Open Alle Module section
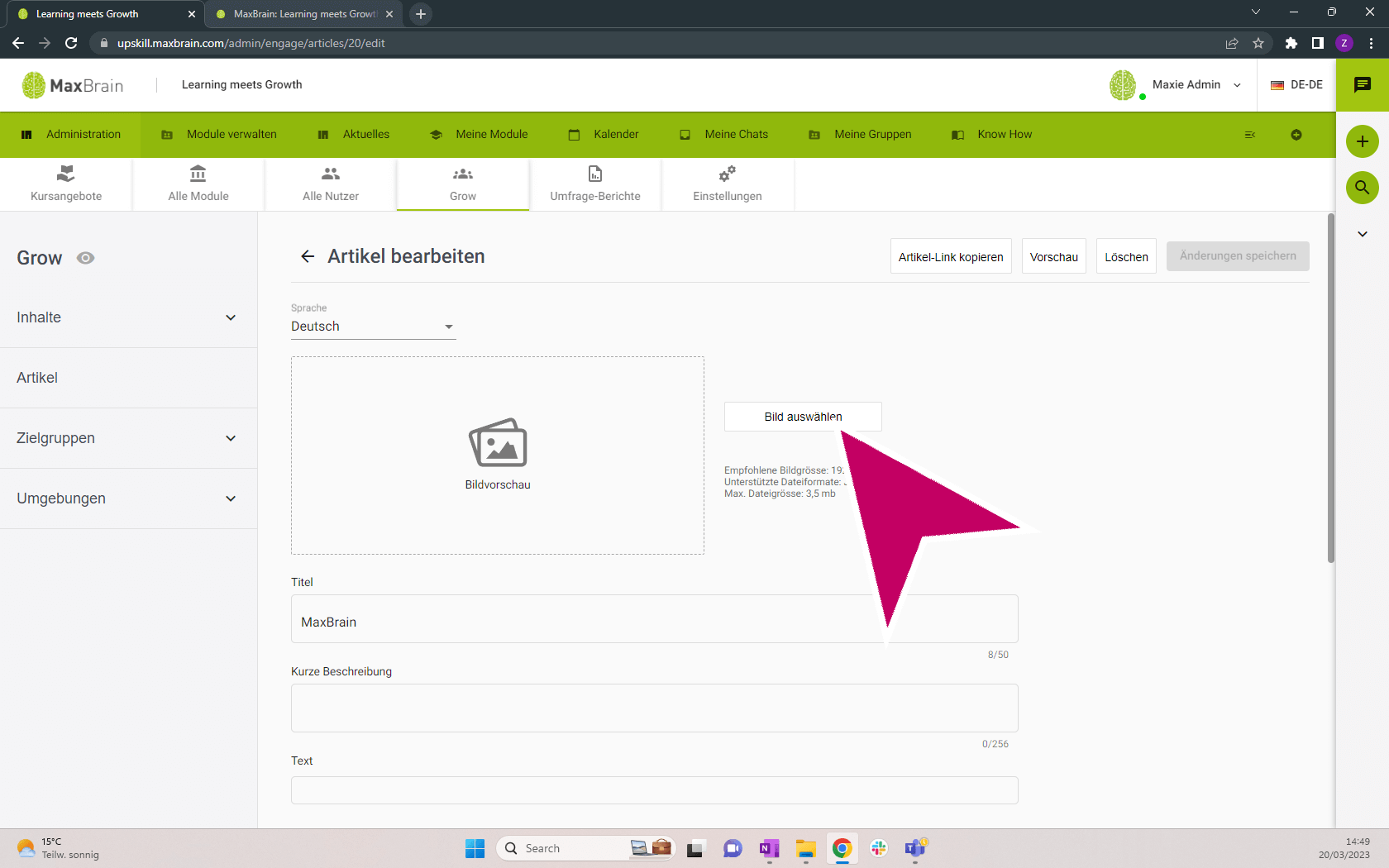This screenshot has width=1389, height=868. point(198,184)
